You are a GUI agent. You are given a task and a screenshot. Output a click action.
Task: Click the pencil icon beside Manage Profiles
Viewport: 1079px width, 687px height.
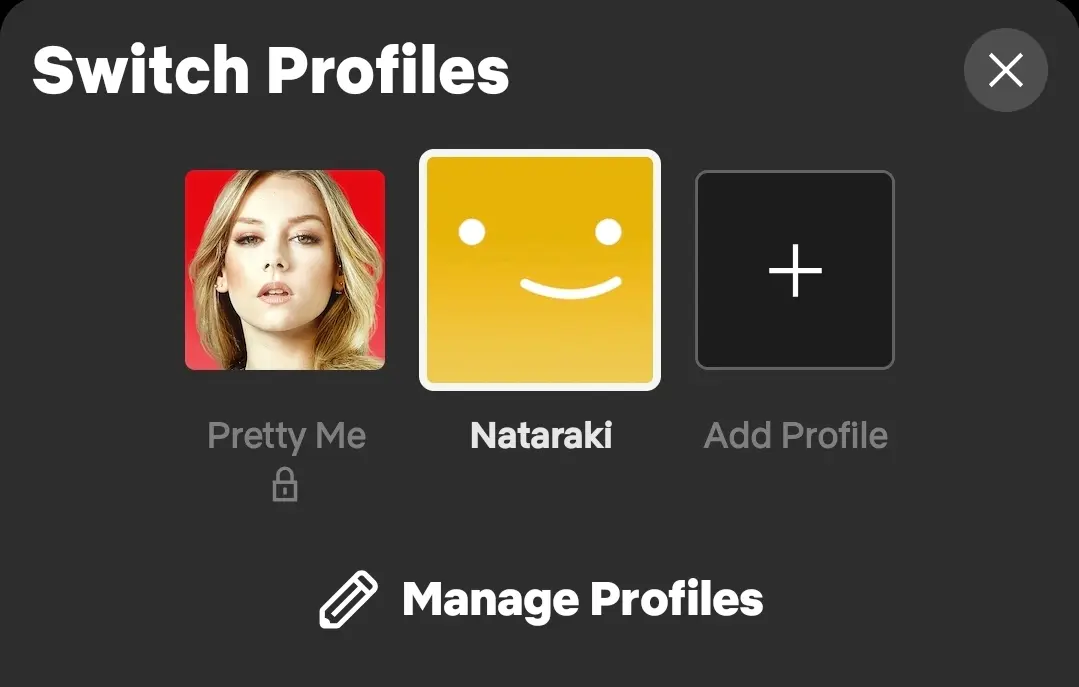(x=348, y=600)
